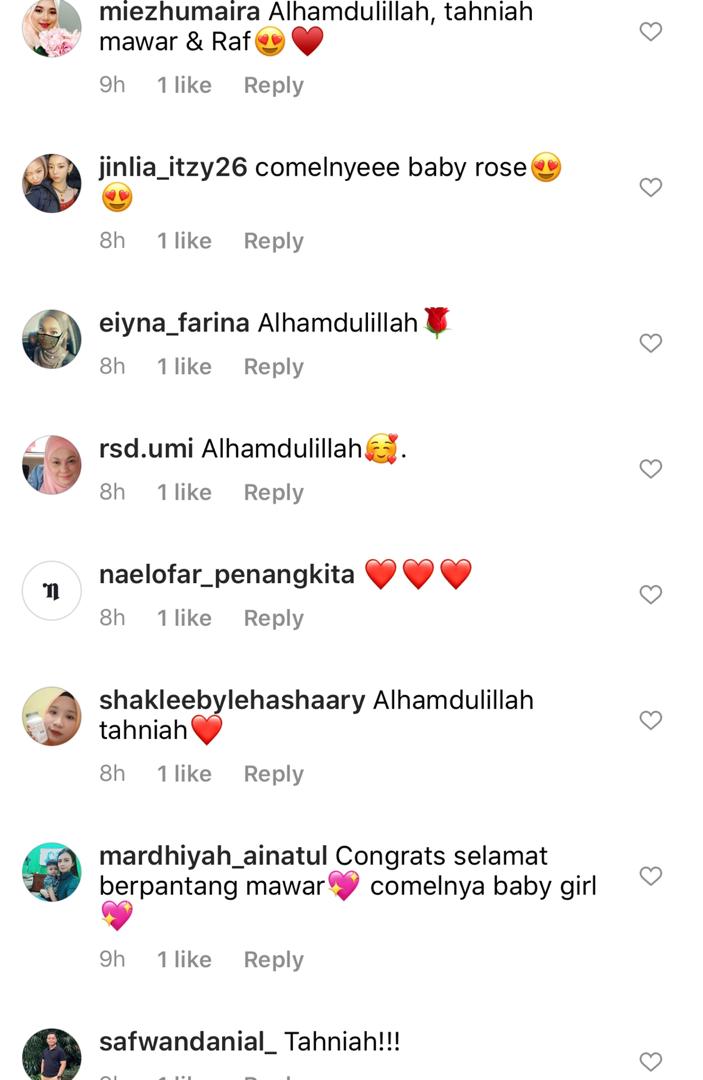Viewport: 703px width, 1080px height.
Task: Reply to mardhiyah_ainatul's comment
Action: 273,960
